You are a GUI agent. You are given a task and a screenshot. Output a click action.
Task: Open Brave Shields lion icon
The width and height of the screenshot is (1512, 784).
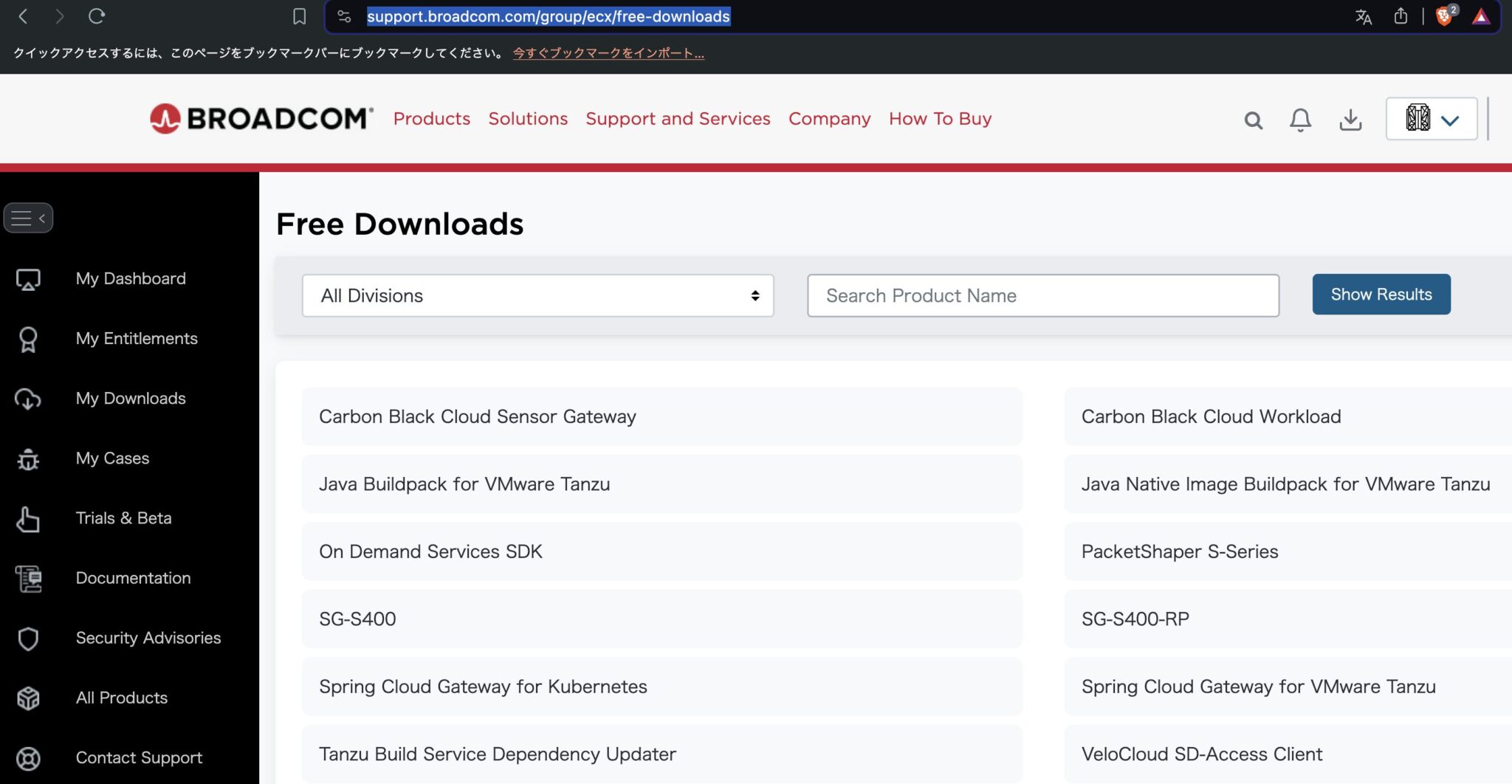(x=1445, y=16)
